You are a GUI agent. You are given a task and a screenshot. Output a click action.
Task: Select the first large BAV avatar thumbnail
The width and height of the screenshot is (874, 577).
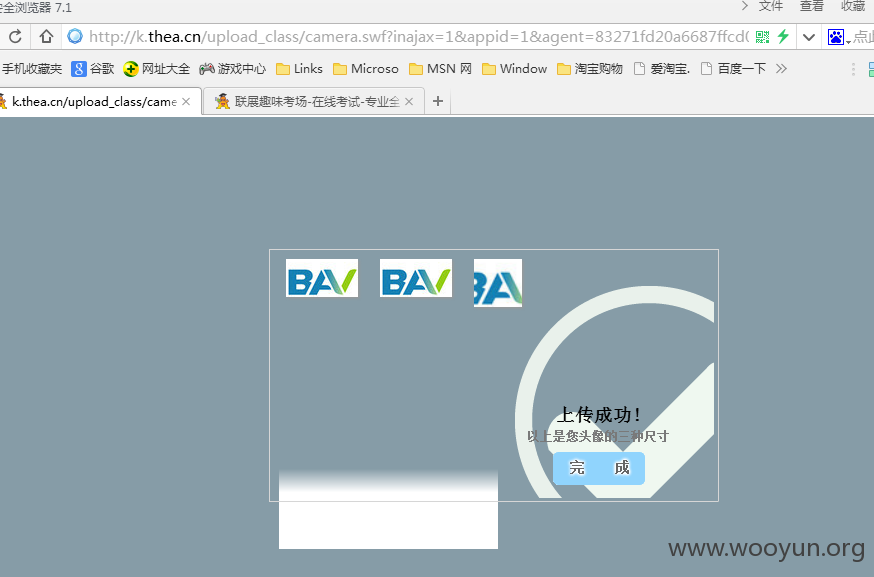click(x=322, y=278)
